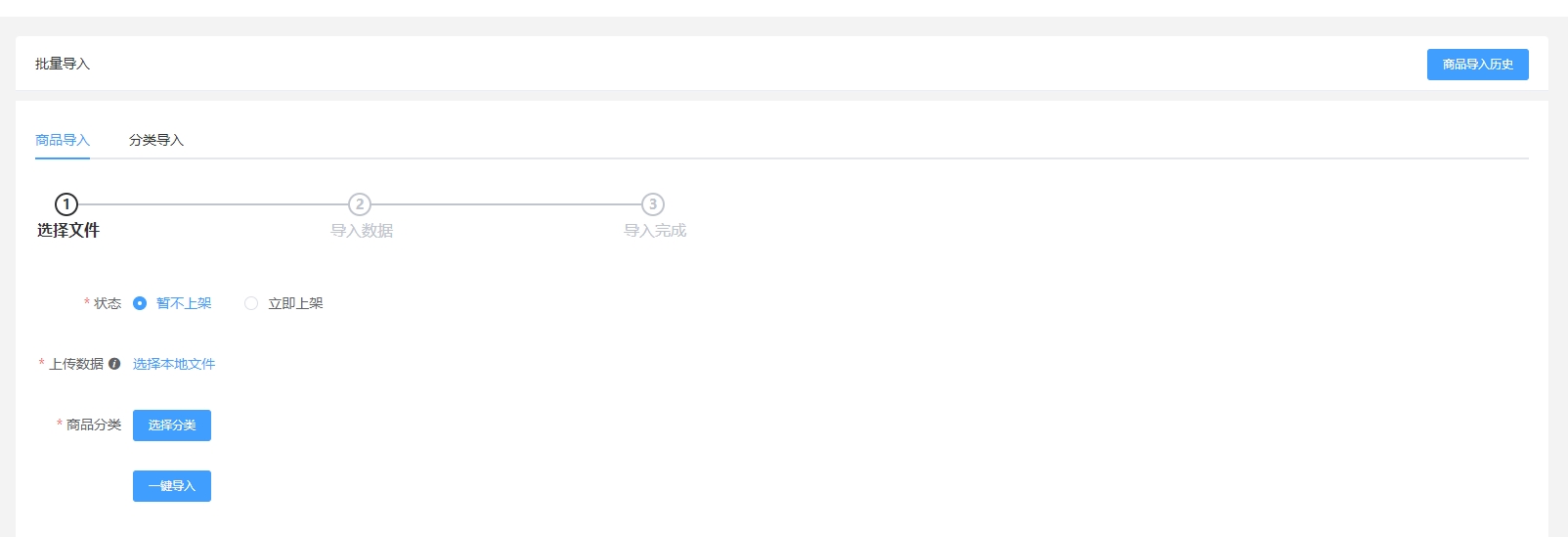The width and height of the screenshot is (1568, 537).
Task: Click the 选择分类 button
Action: click(x=172, y=425)
